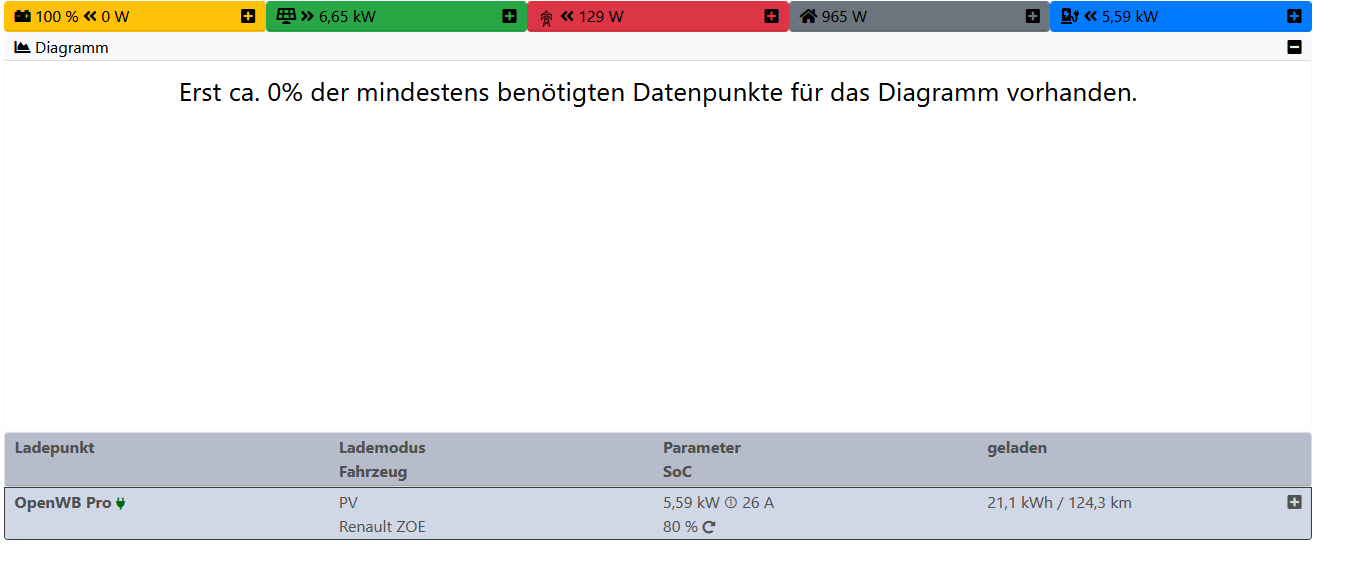This screenshot has height=563, width=1351.
Task: Click the Ladepunkt column header
Action: pos(54,448)
